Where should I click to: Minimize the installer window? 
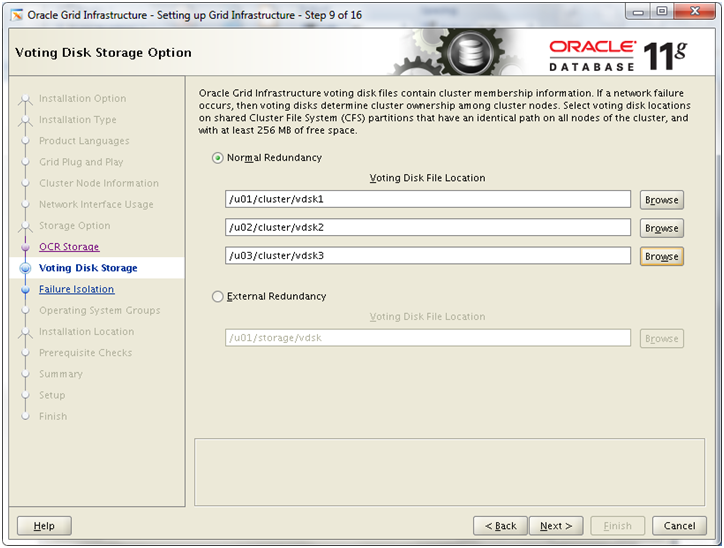point(638,12)
